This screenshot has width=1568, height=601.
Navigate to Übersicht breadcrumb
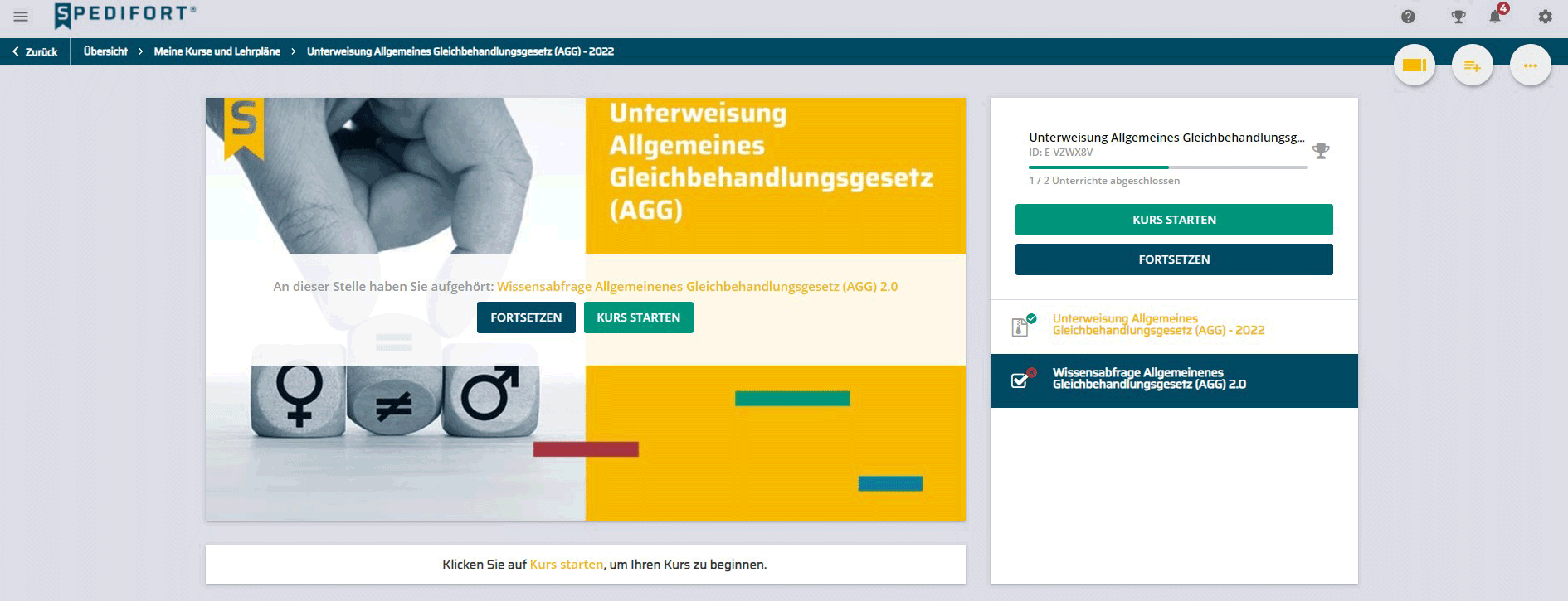[x=105, y=51]
